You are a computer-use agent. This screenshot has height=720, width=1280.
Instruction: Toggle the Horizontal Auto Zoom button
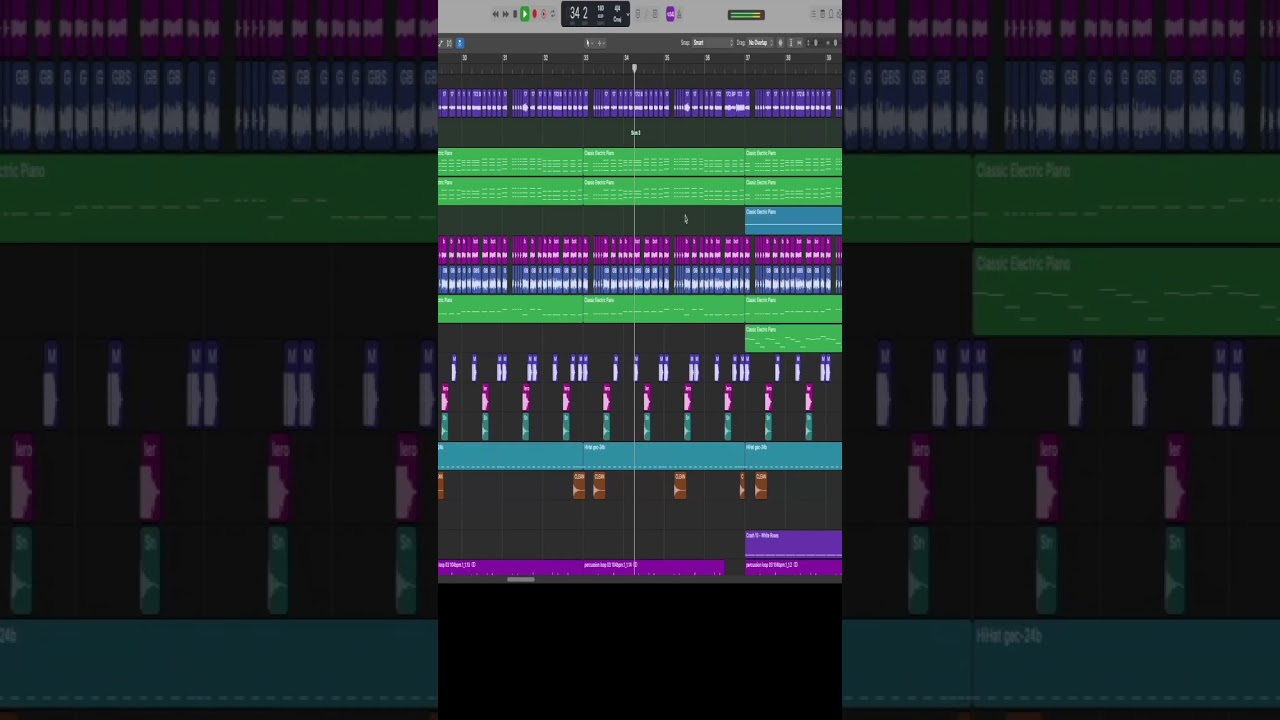[799, 43]
